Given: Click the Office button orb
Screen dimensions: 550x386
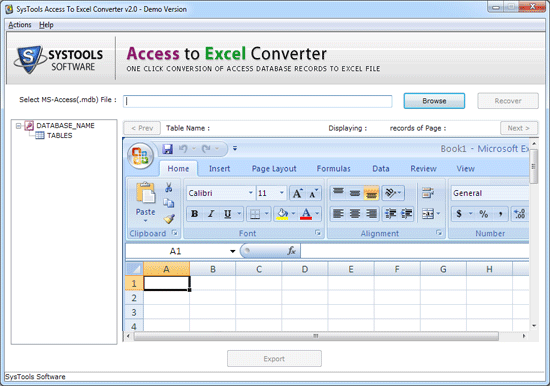Looking at the screenshot, I should point(140,156).
